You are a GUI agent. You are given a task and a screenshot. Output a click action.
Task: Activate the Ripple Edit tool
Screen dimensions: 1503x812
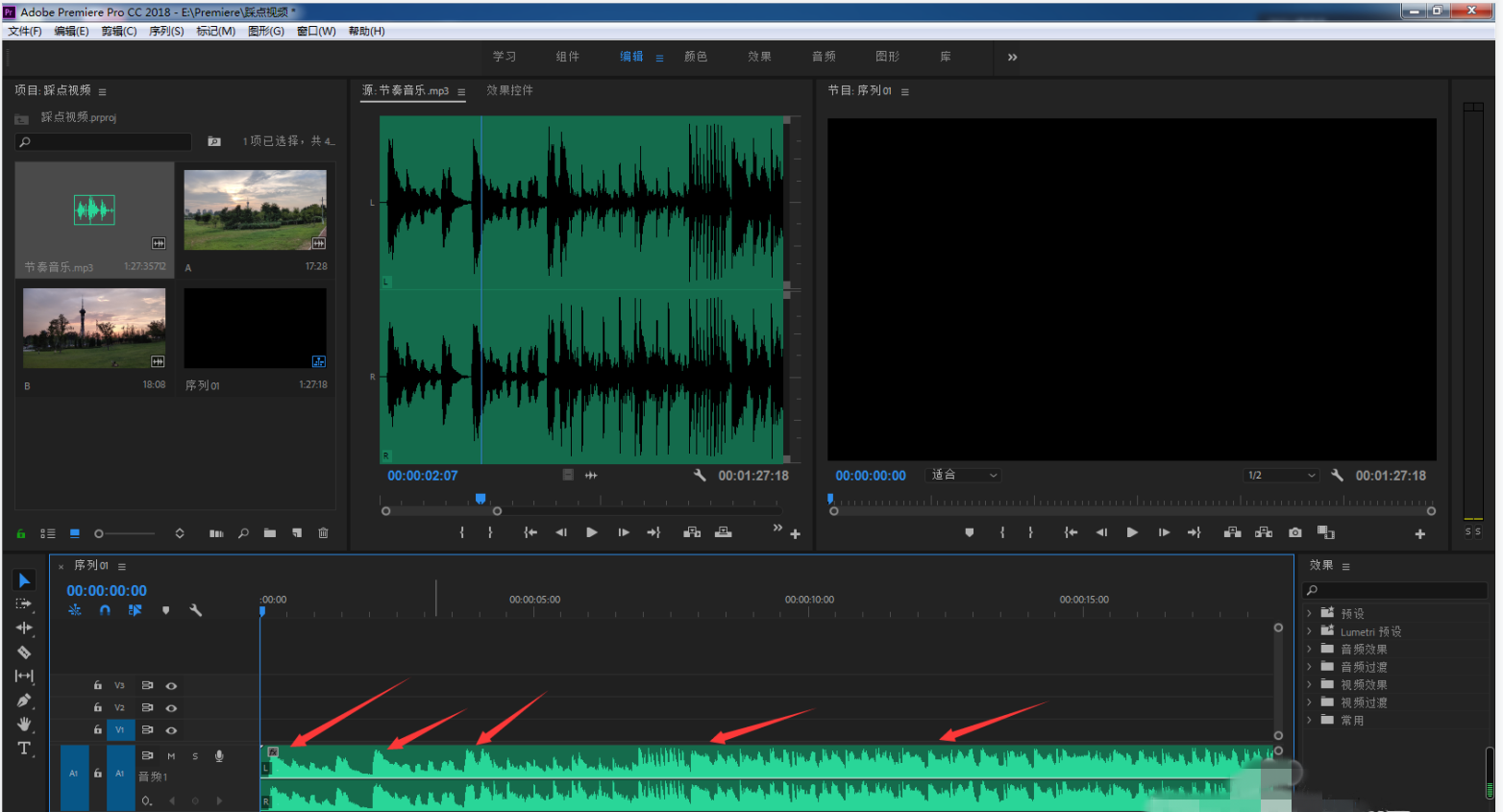pos(24,627)
